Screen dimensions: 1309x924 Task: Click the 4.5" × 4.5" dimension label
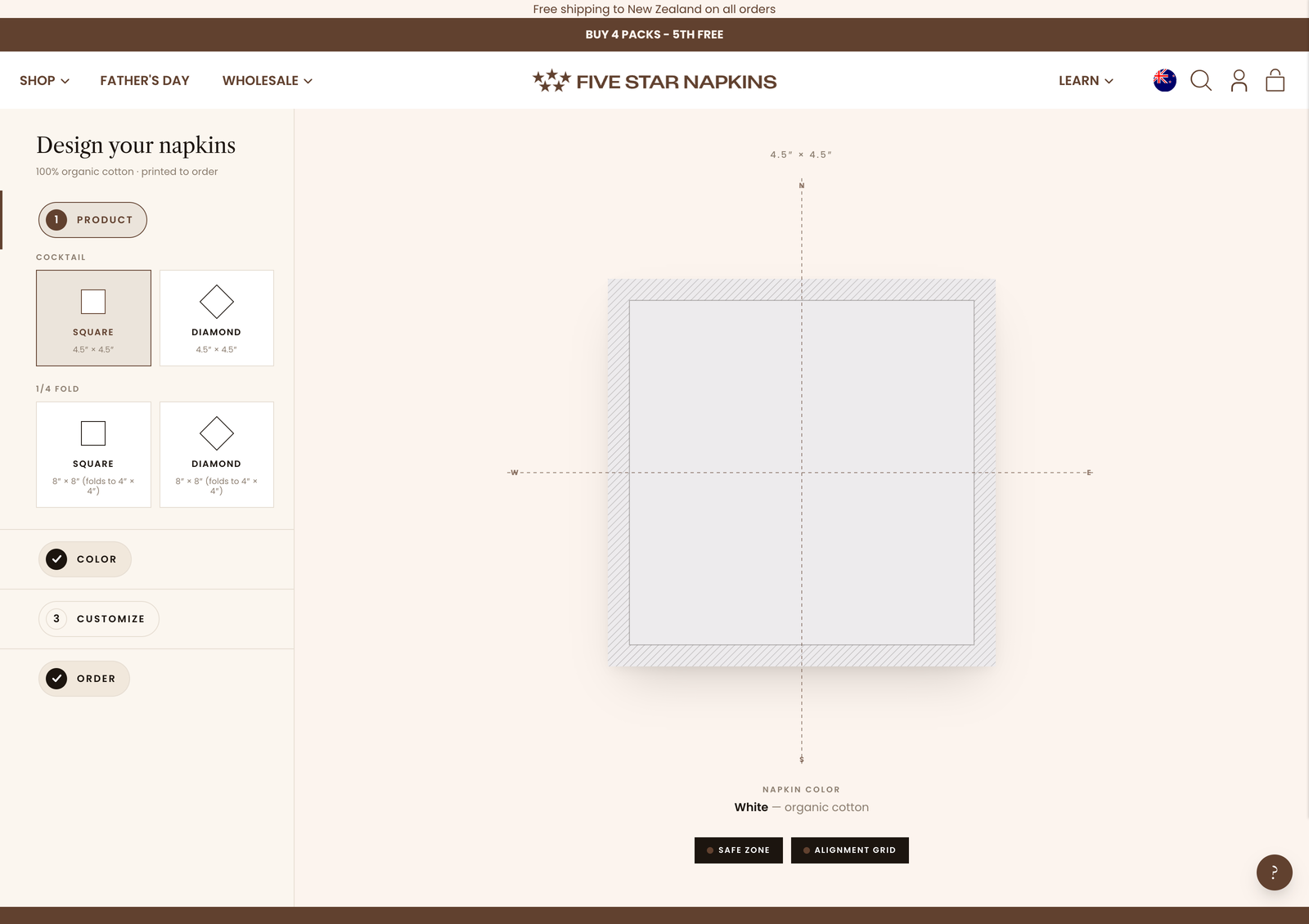[801, 155]
